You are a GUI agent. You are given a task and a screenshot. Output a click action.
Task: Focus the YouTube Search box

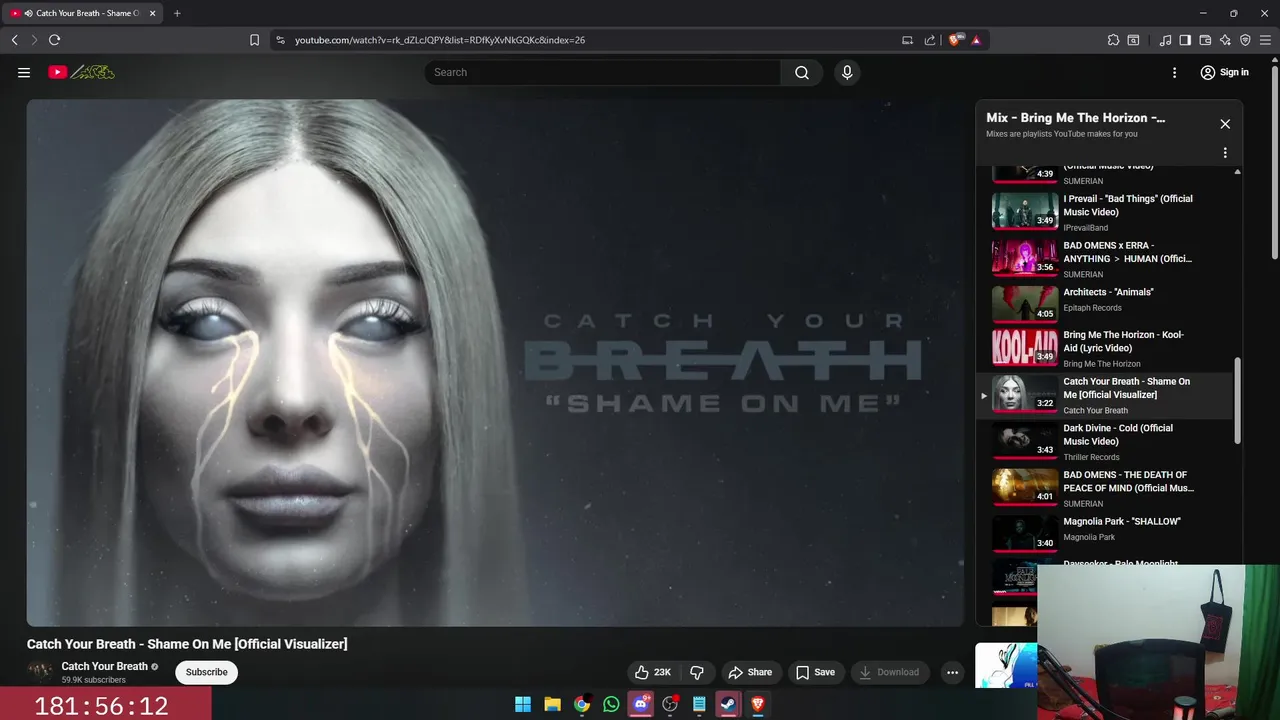point(603,72)
